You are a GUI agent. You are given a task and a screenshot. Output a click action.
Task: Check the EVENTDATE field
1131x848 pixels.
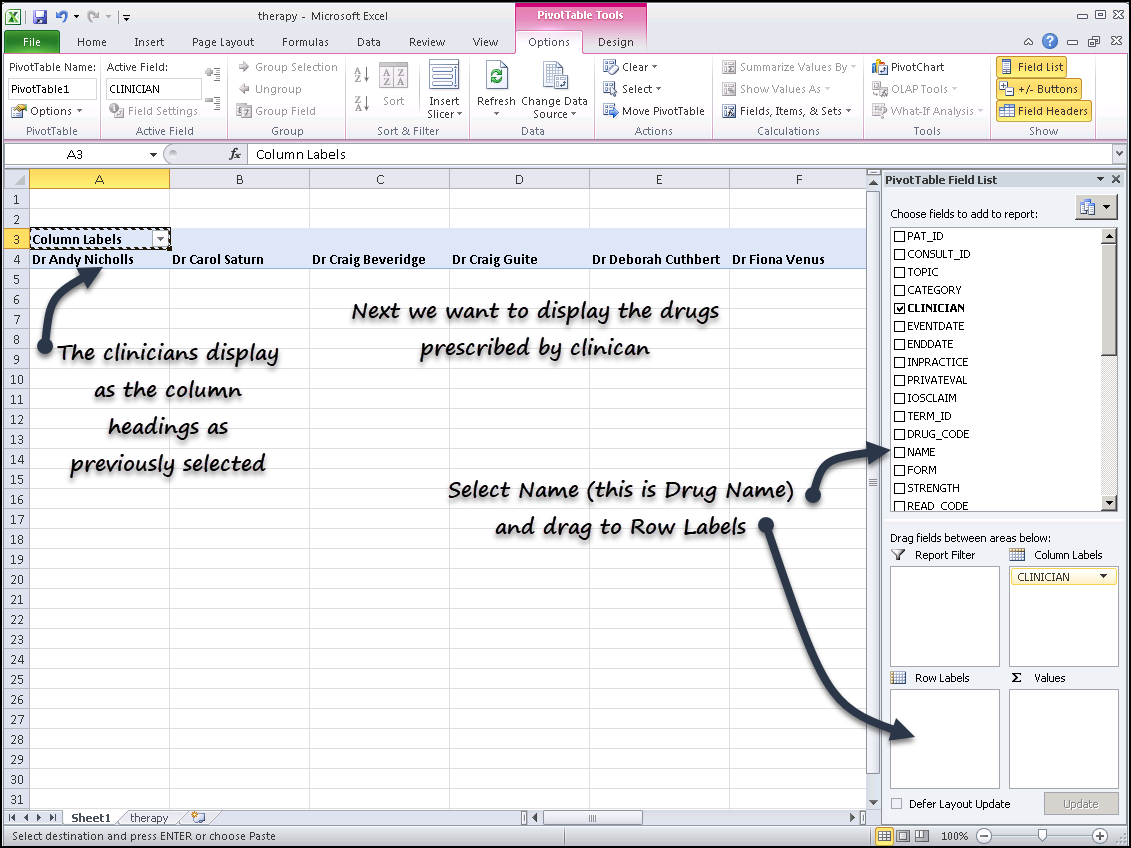[x=899, y=326]
